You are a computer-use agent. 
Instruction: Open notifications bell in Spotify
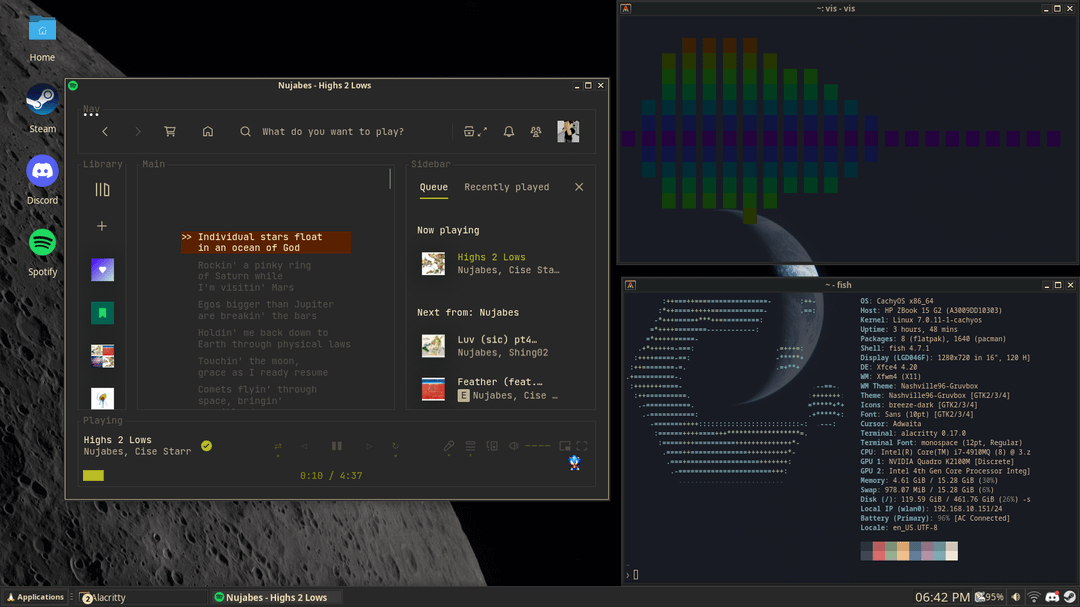coord(508,132)
